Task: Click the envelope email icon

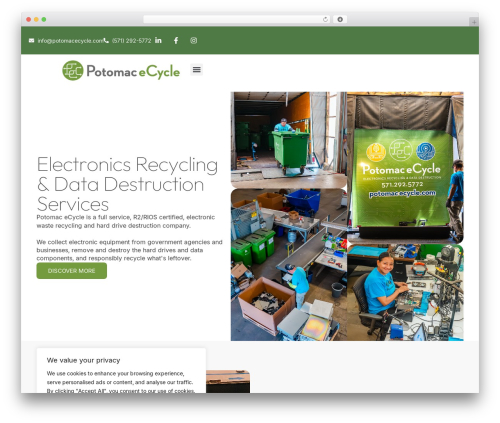Action: click(31, 41)
